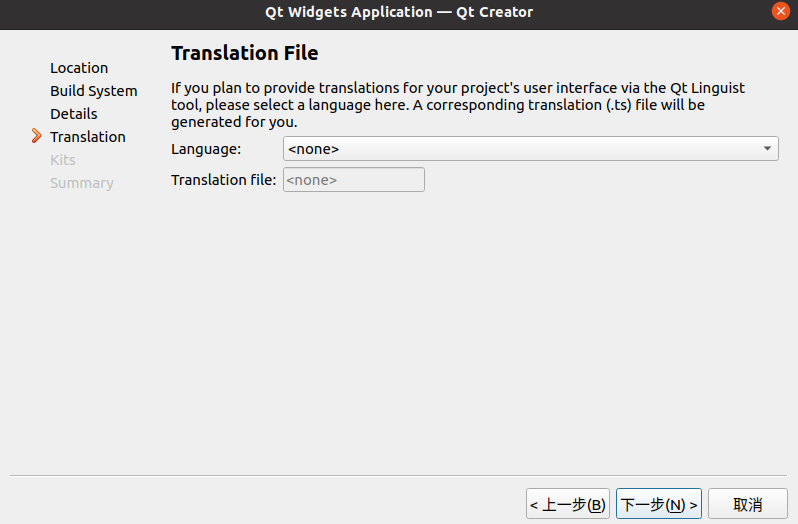The image size is (798, 524).
Task: Click the Translation file input field
Action: (354, 180)
